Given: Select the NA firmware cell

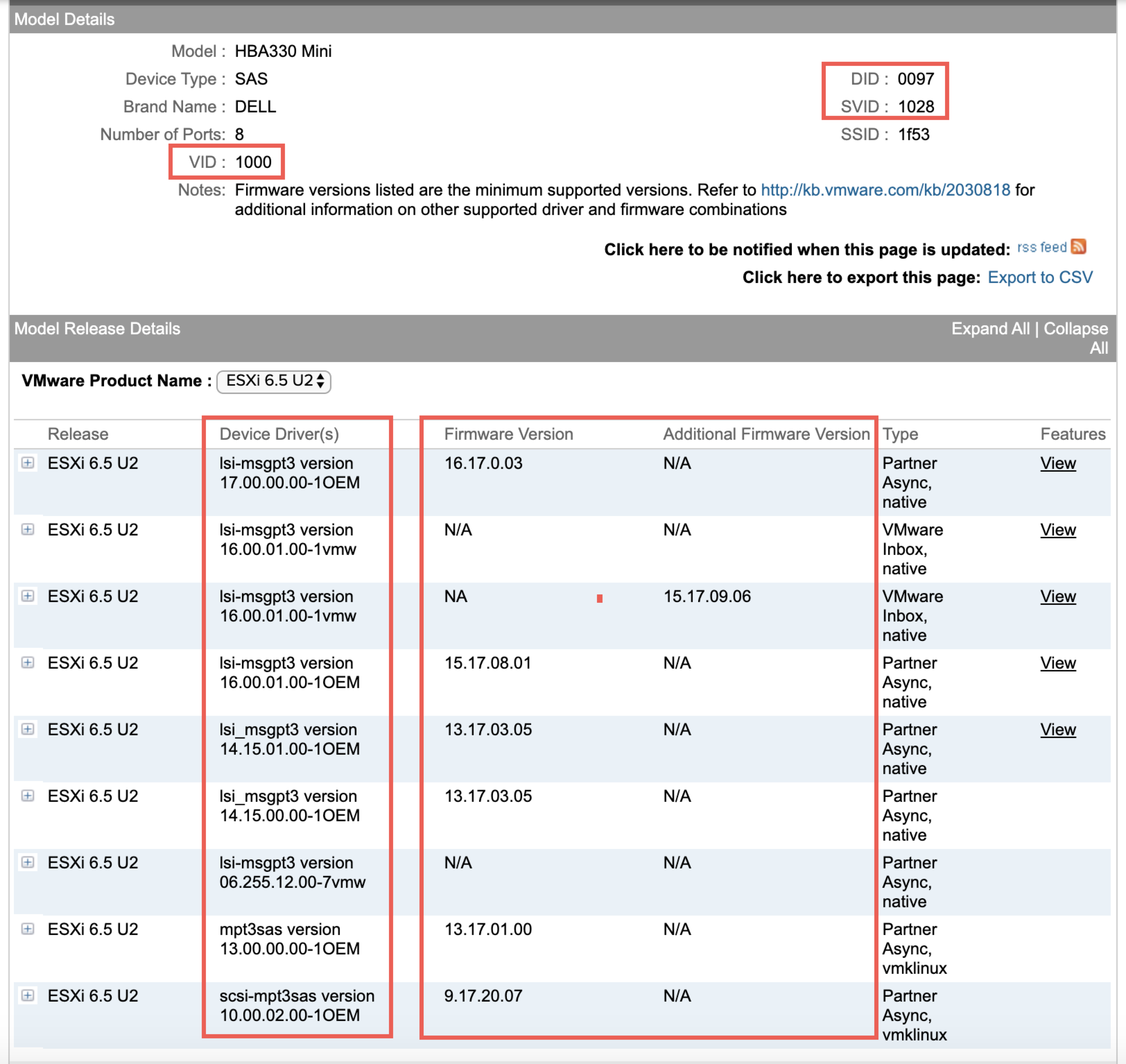Looking at the screenshot, I should click(455, 597).
